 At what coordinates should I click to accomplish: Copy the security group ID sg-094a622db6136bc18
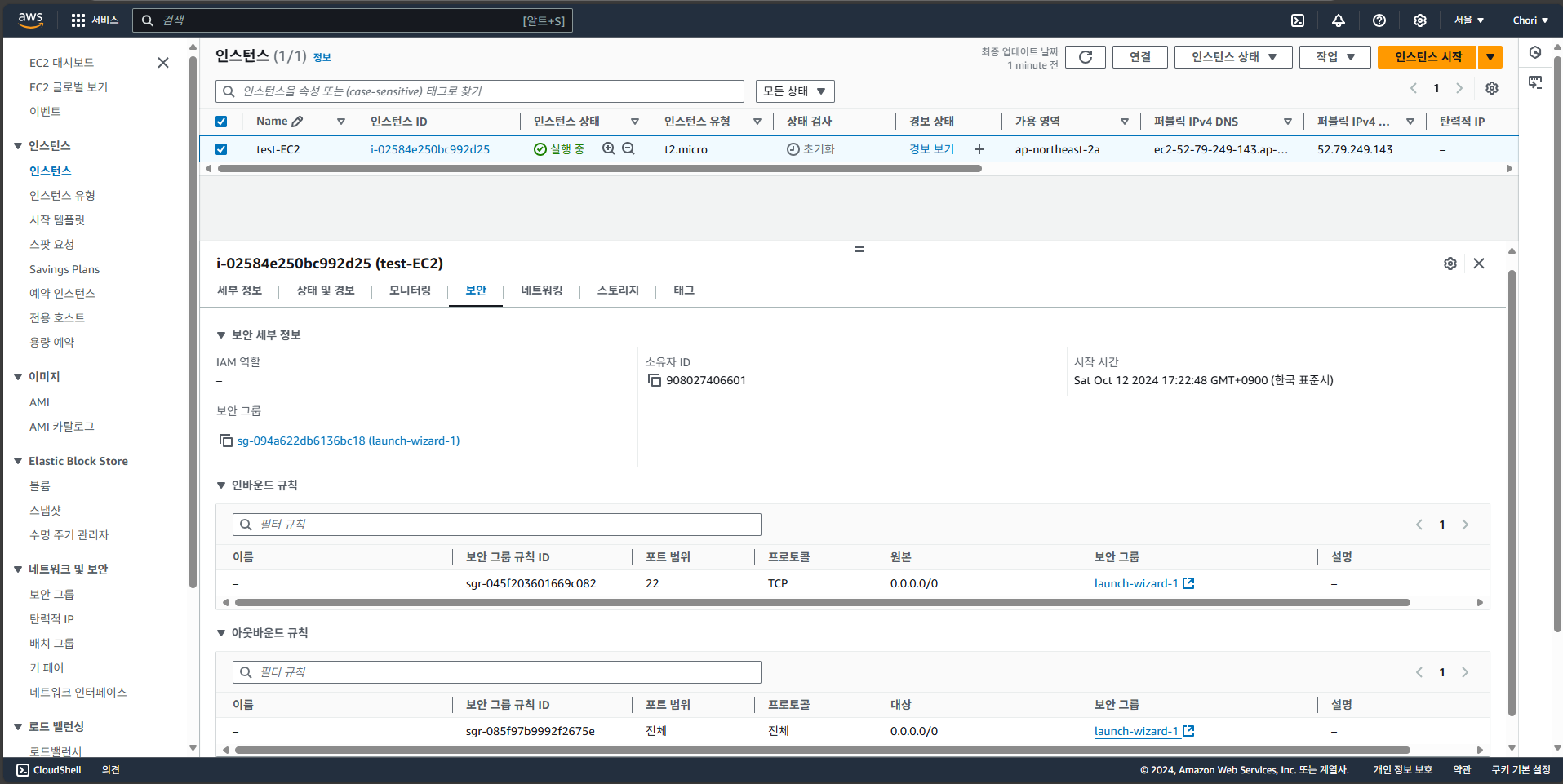click(x=226, y=441)
